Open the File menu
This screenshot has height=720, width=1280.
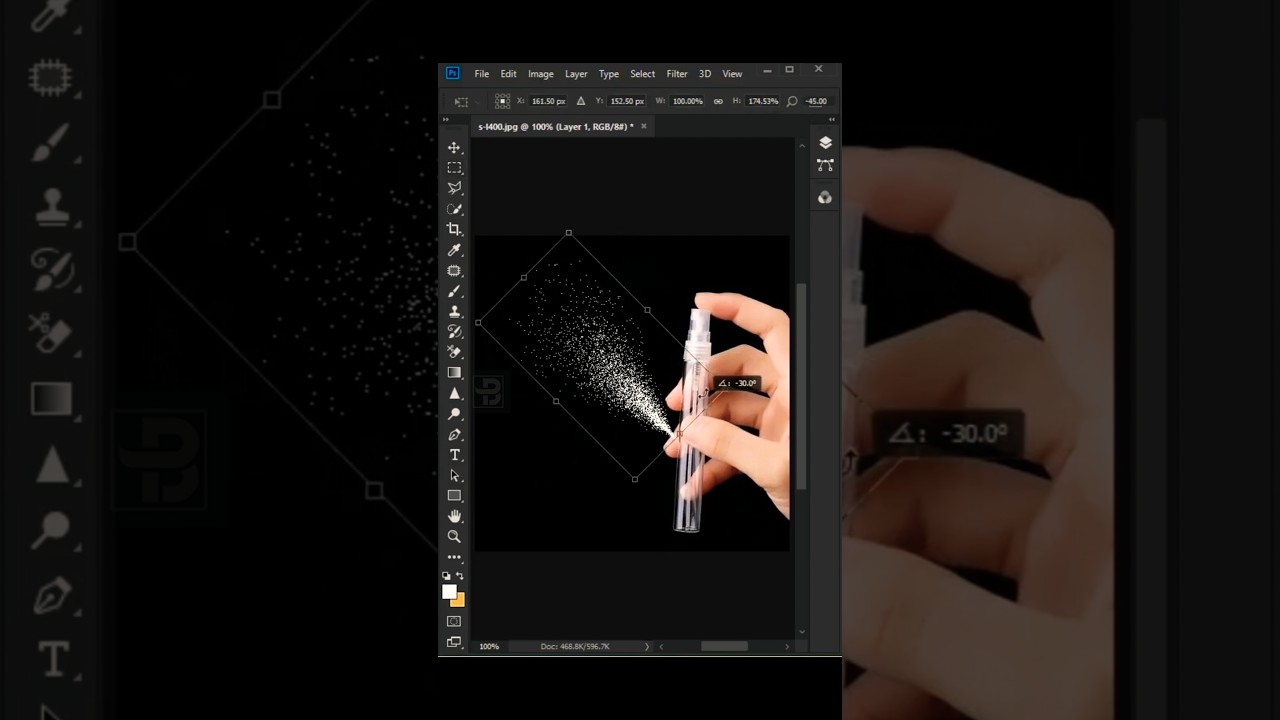click(x=482, y=74)
